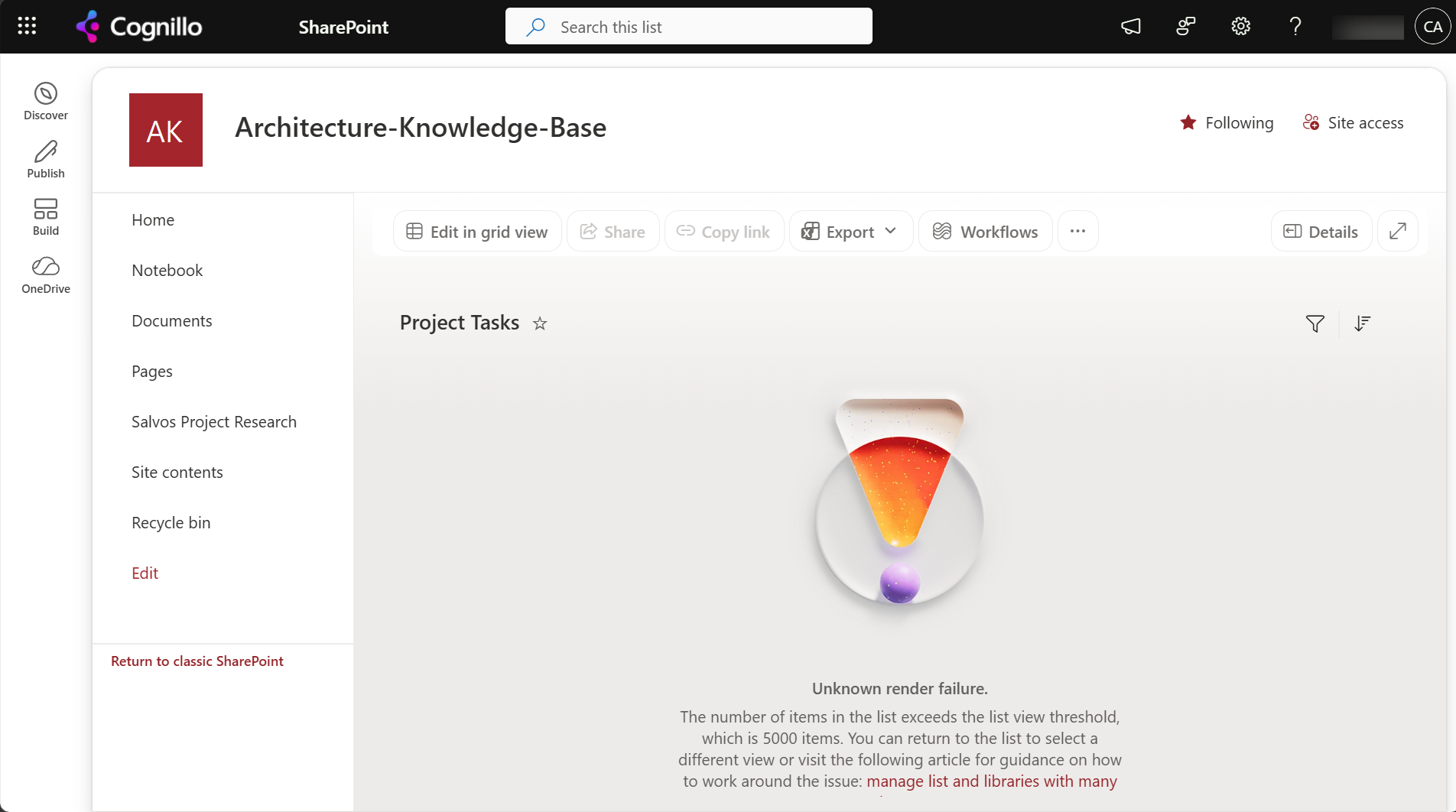Open the sort options icon
Viewport: 1456px width, 812px height.
pyautogui.click(x=1363, y=323)
